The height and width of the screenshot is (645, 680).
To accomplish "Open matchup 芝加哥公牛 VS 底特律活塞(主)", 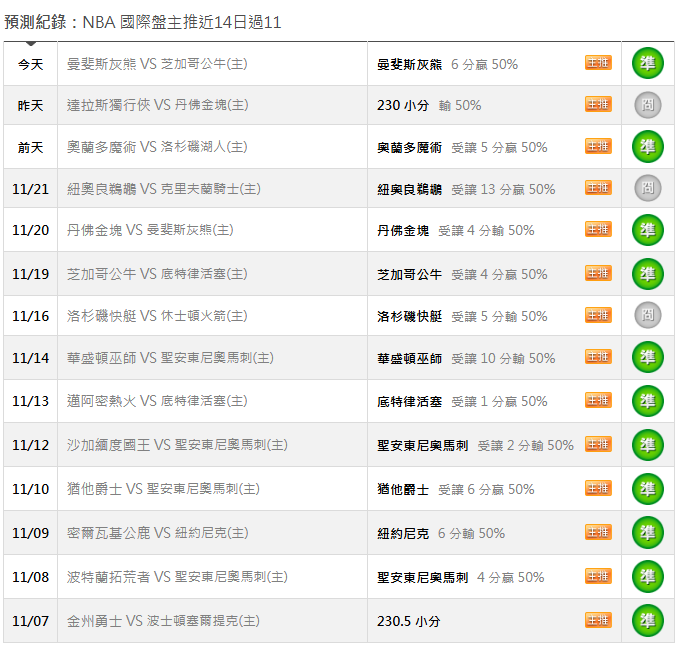I will tap(157, 274).
